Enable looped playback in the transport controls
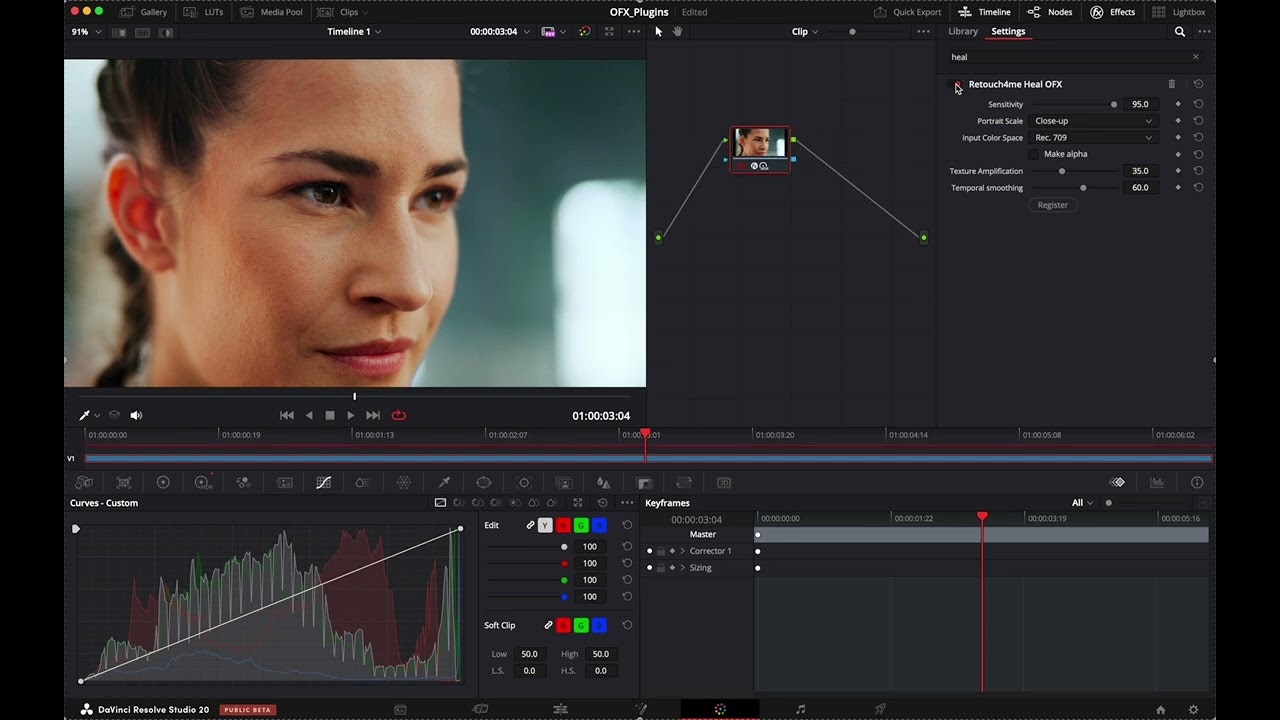Image resolution: width=1280 pixels, height=720 pixels. pyautogui.click(x=398, y=415)
